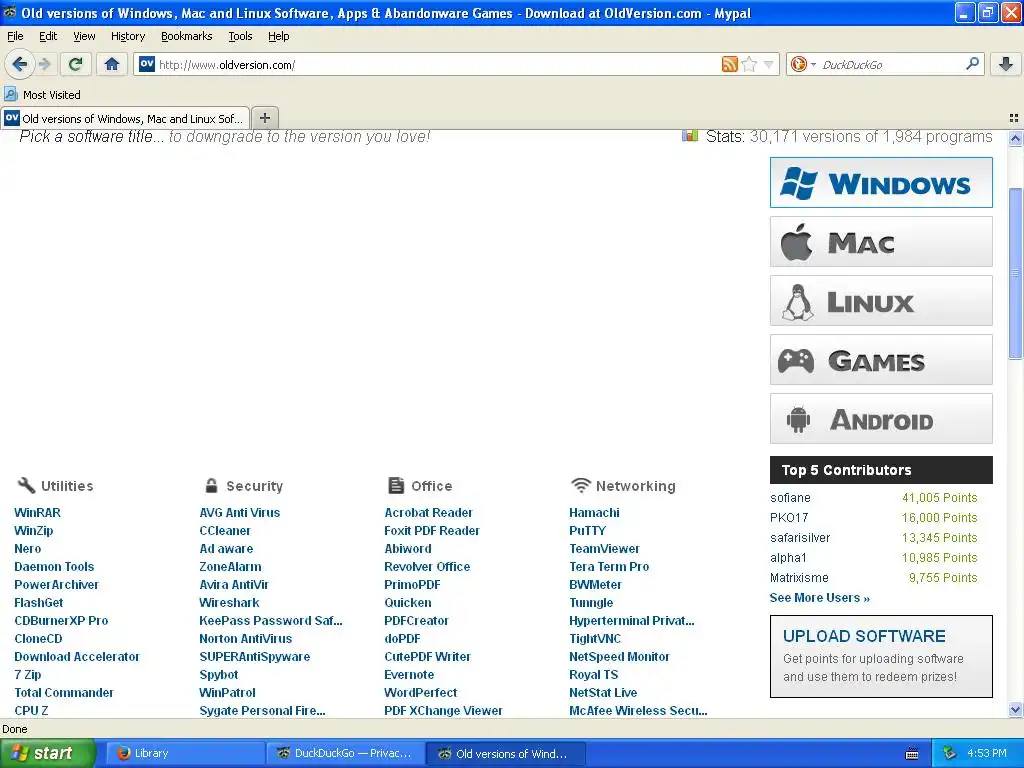Image resolution: width=1024 pixels, height=768 pixels.
Task: Open the PDFCreator link
Action: click(x=416, y=620)
